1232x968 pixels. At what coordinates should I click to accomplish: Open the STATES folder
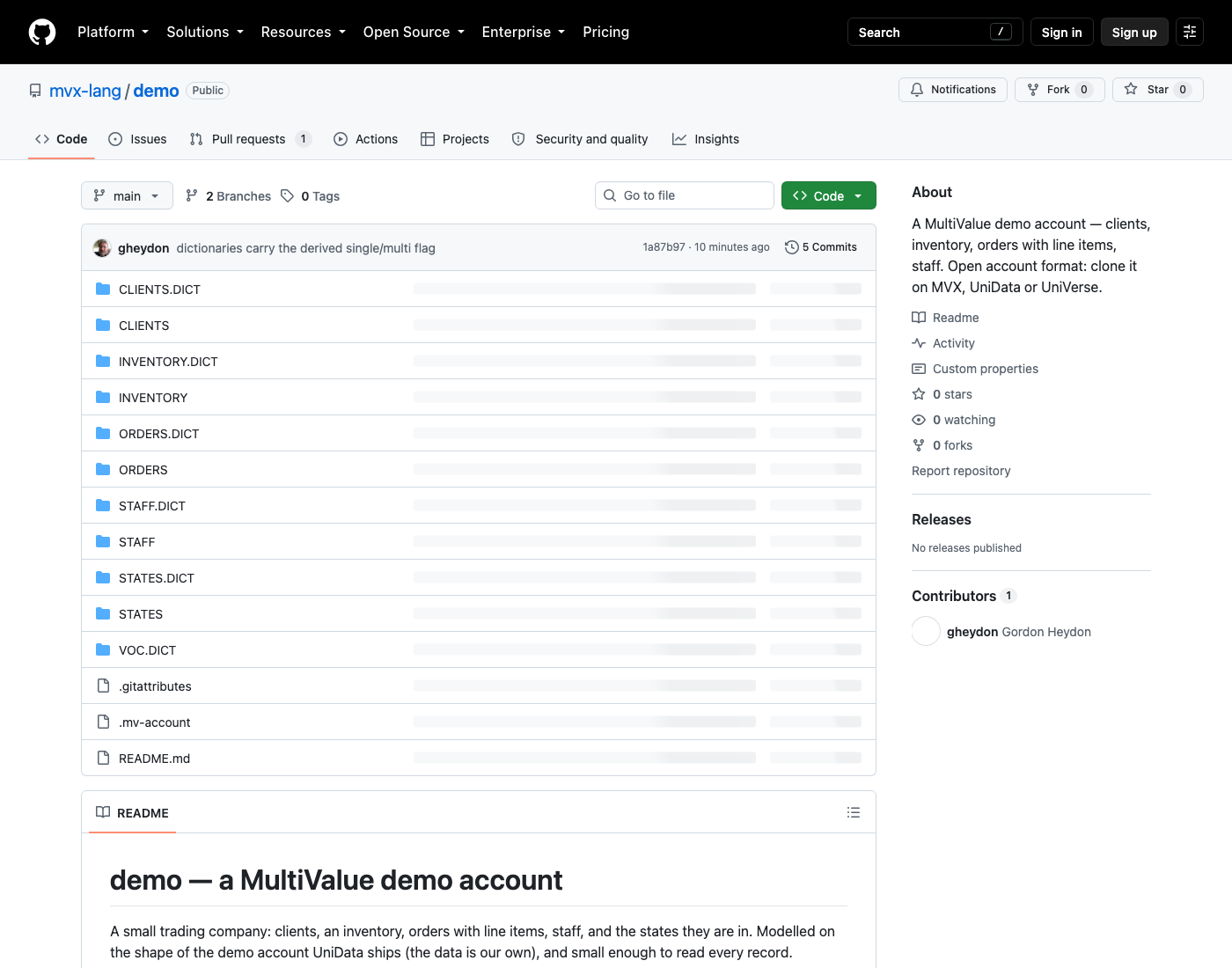click(141, 614)
